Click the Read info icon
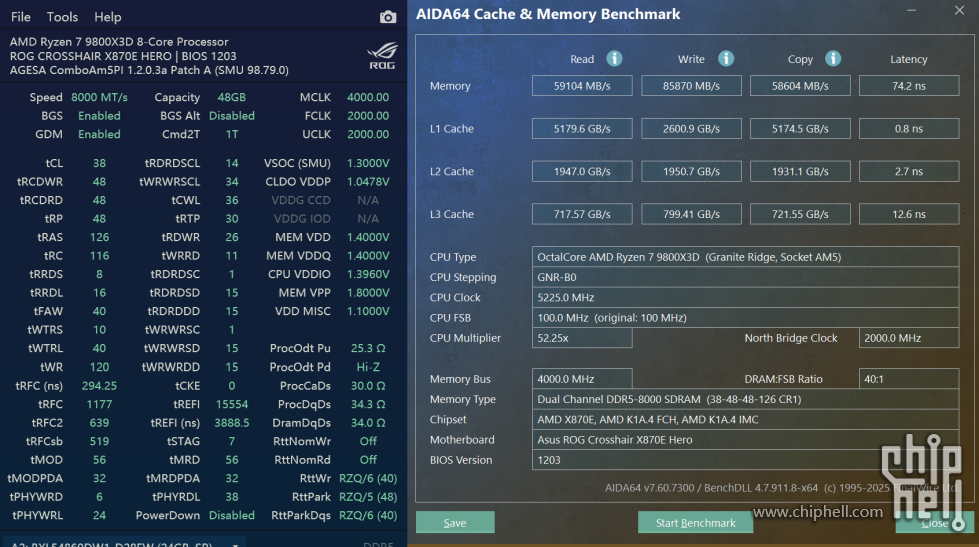979x547 pixels. (614, 59)
